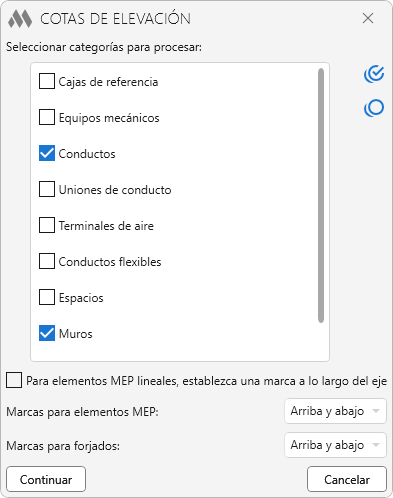
Task: Click the Muros label text
Action: (76, 334)
